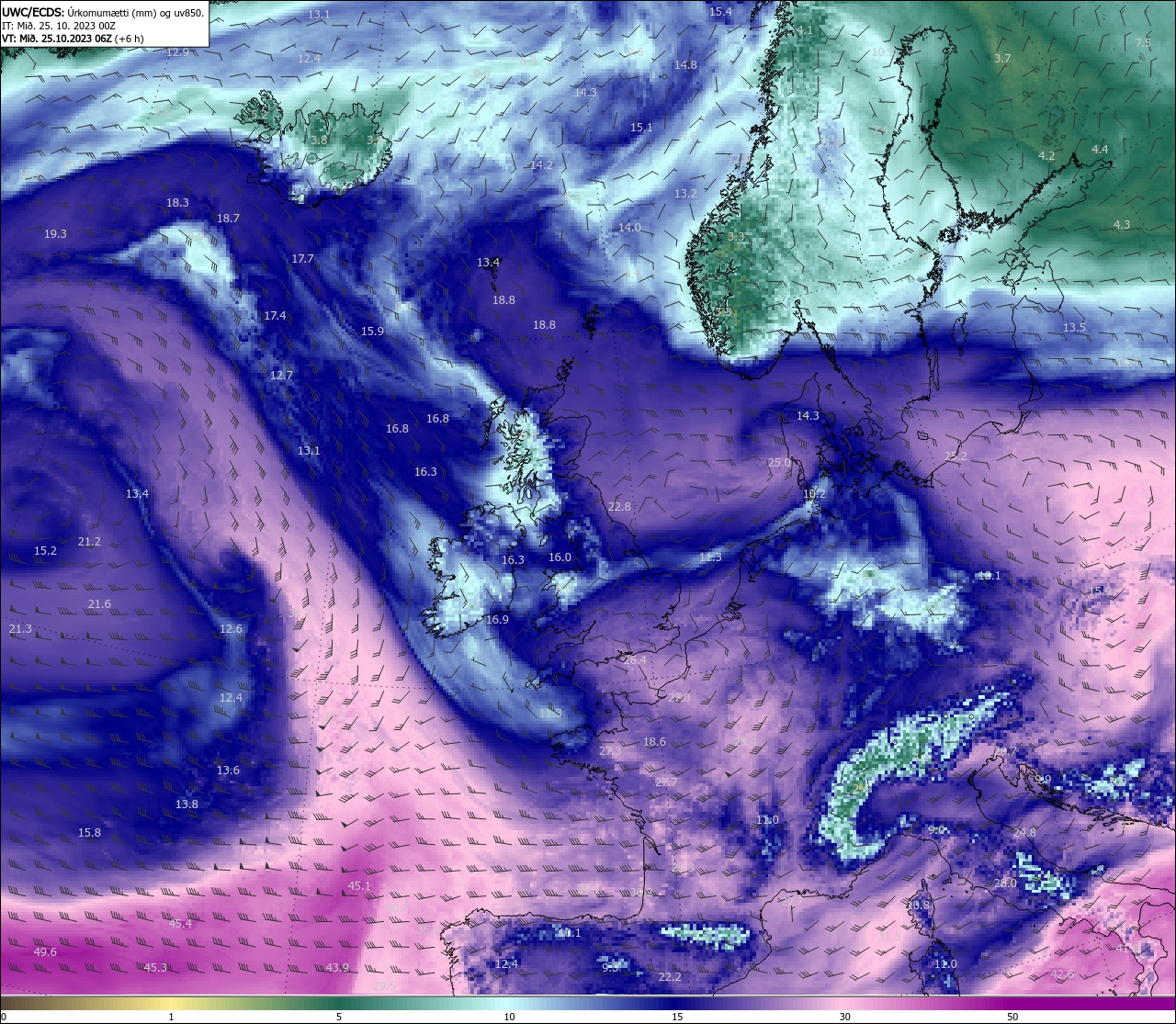Click the map value 4.4
1176x1024 pixels.
(1100, 150)
